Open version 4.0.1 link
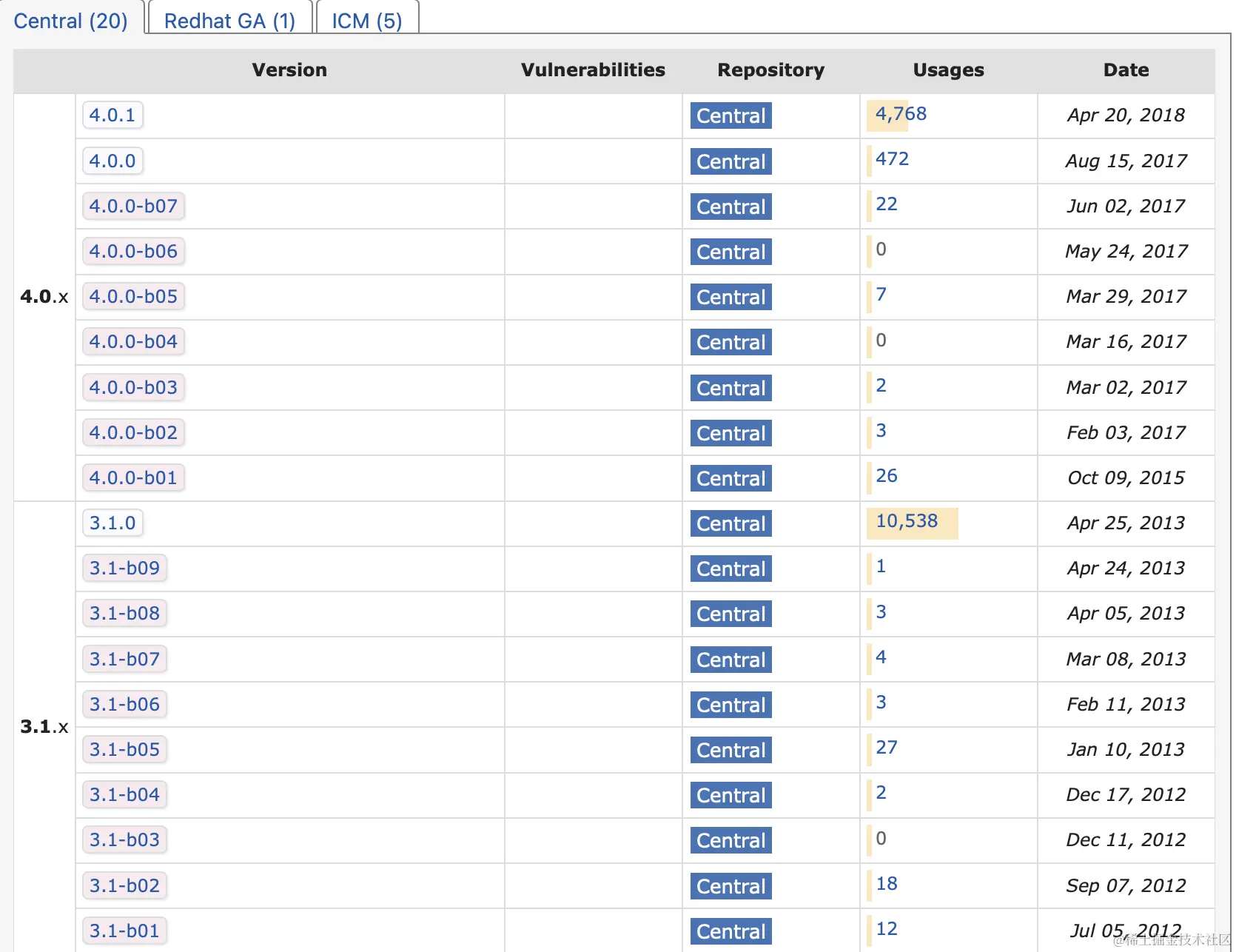Viewport: 1236px width, 952px height. 112,115
